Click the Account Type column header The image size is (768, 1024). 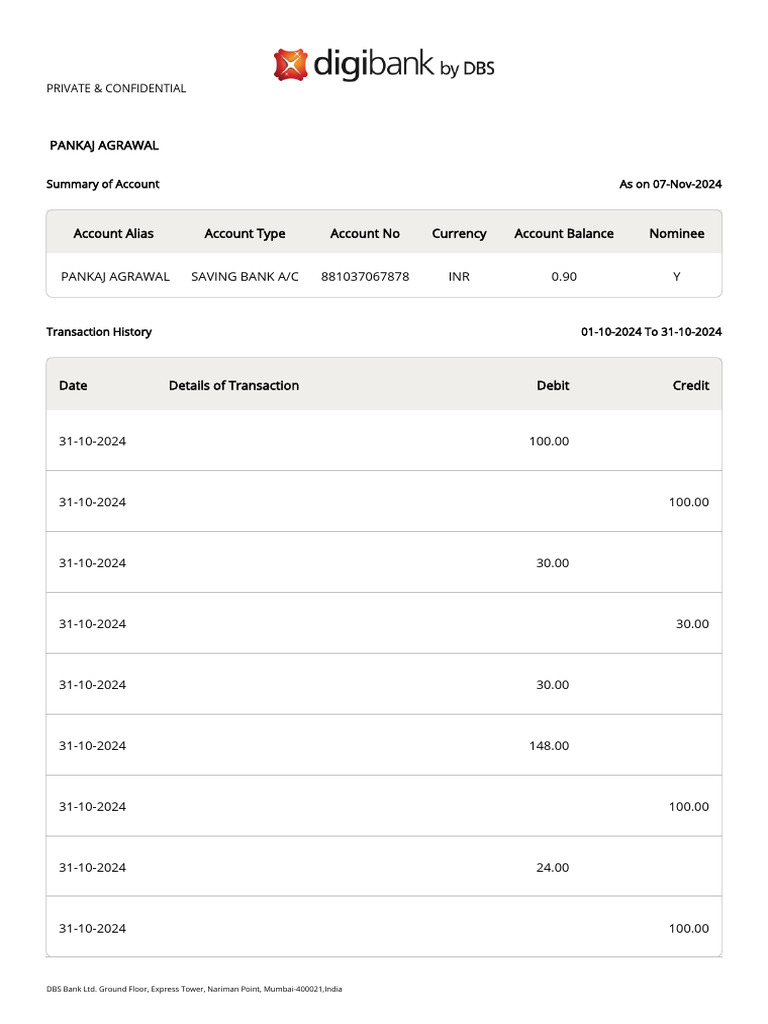click(x=245, y=233)
